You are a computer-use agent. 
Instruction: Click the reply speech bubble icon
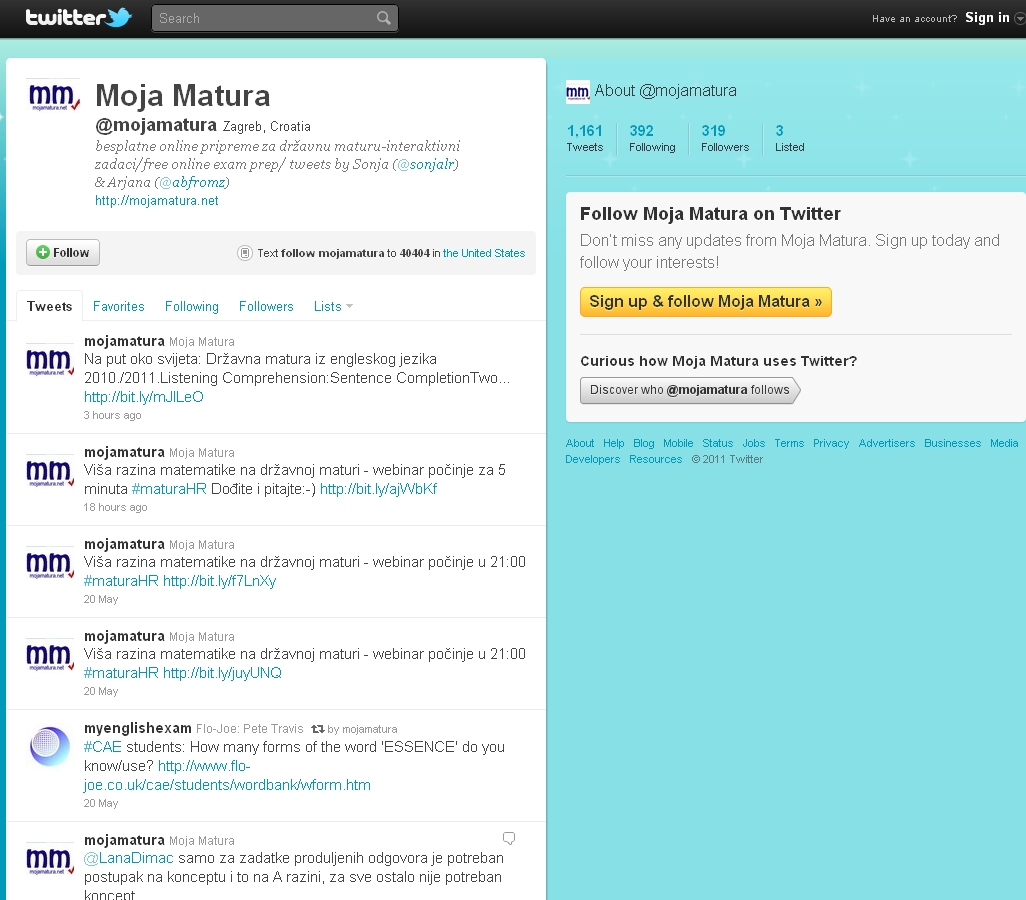click(509, 838)
